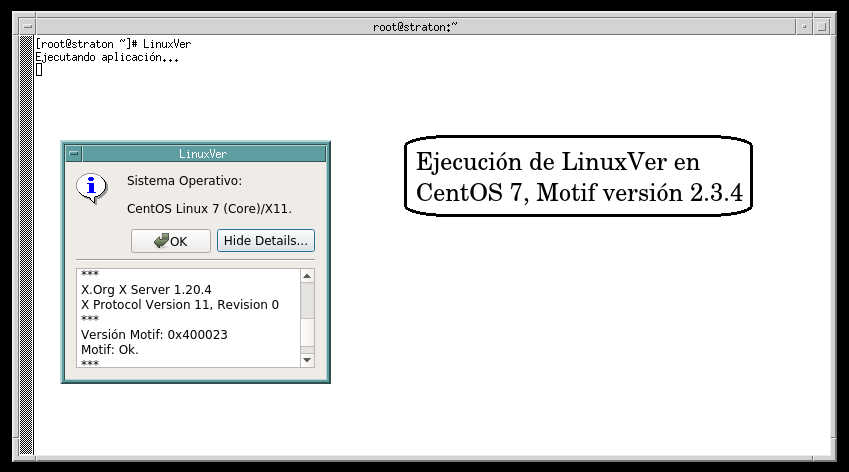
Task: Select the 'Versión Motif: 0x400023' line
Action: 154,335
